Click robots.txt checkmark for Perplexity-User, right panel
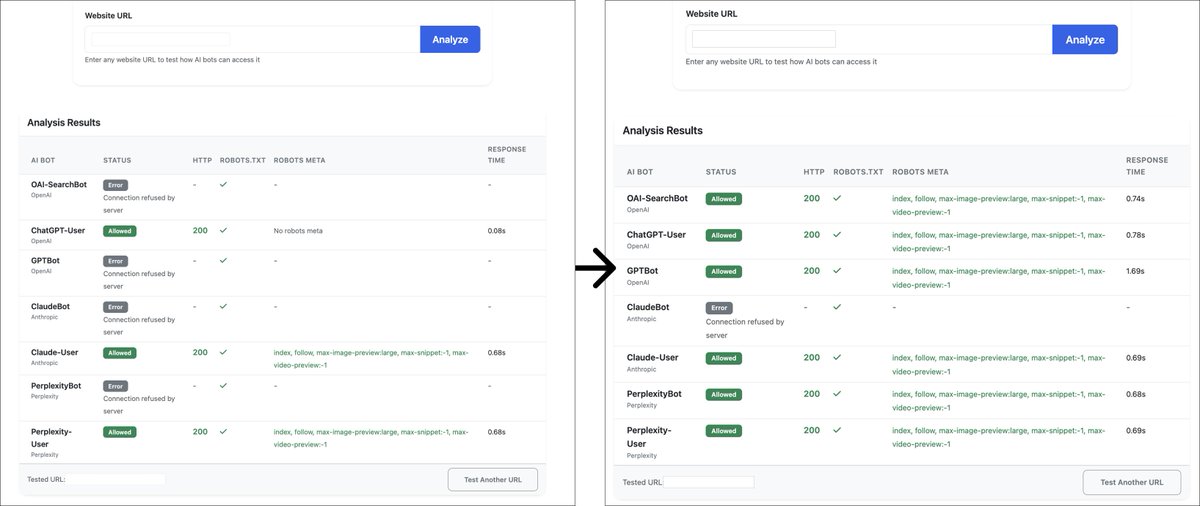1200x506 pixels. tap(837, 430)
